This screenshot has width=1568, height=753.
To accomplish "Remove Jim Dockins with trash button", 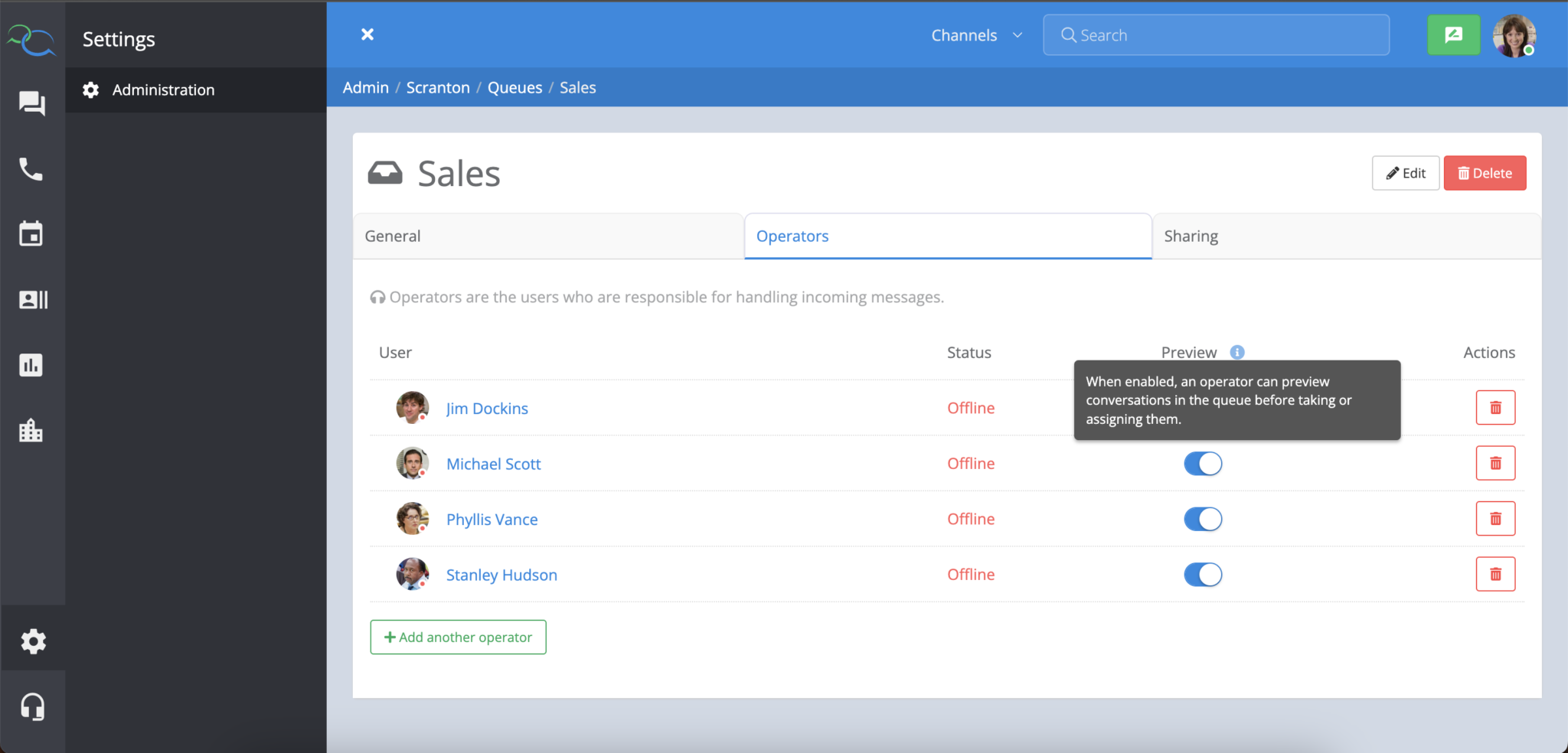I will pos(1494,408).
